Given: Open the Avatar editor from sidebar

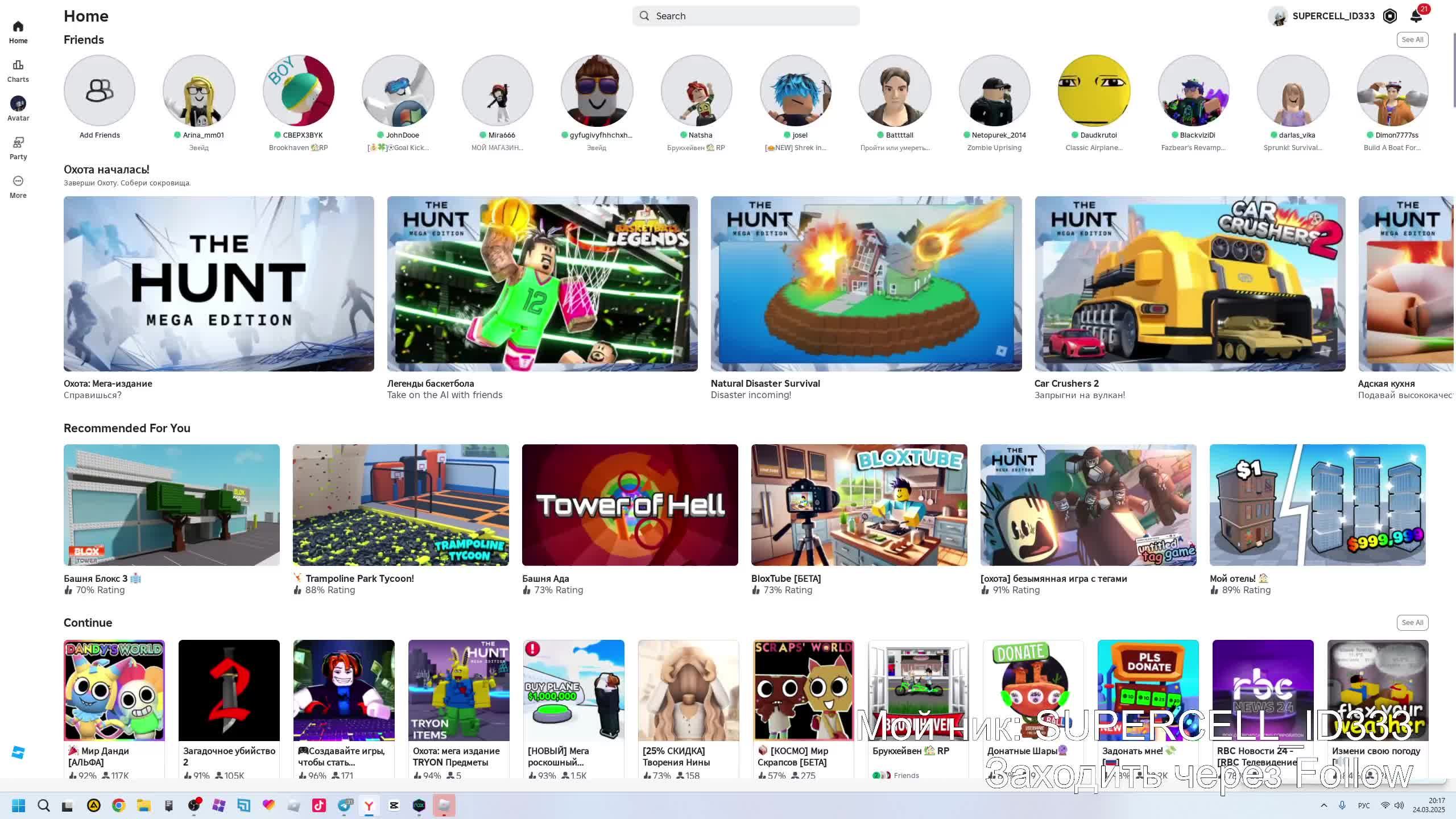Looking at the screenshot, I should click(18, 109).
